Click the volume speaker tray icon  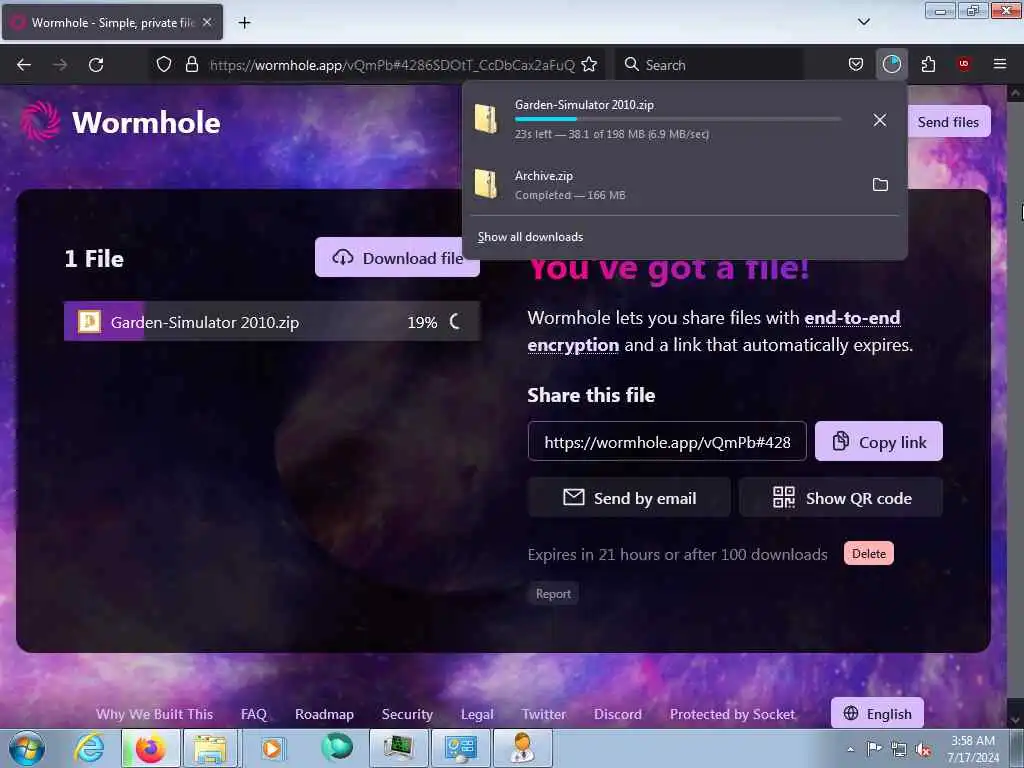tap(923, 750)
